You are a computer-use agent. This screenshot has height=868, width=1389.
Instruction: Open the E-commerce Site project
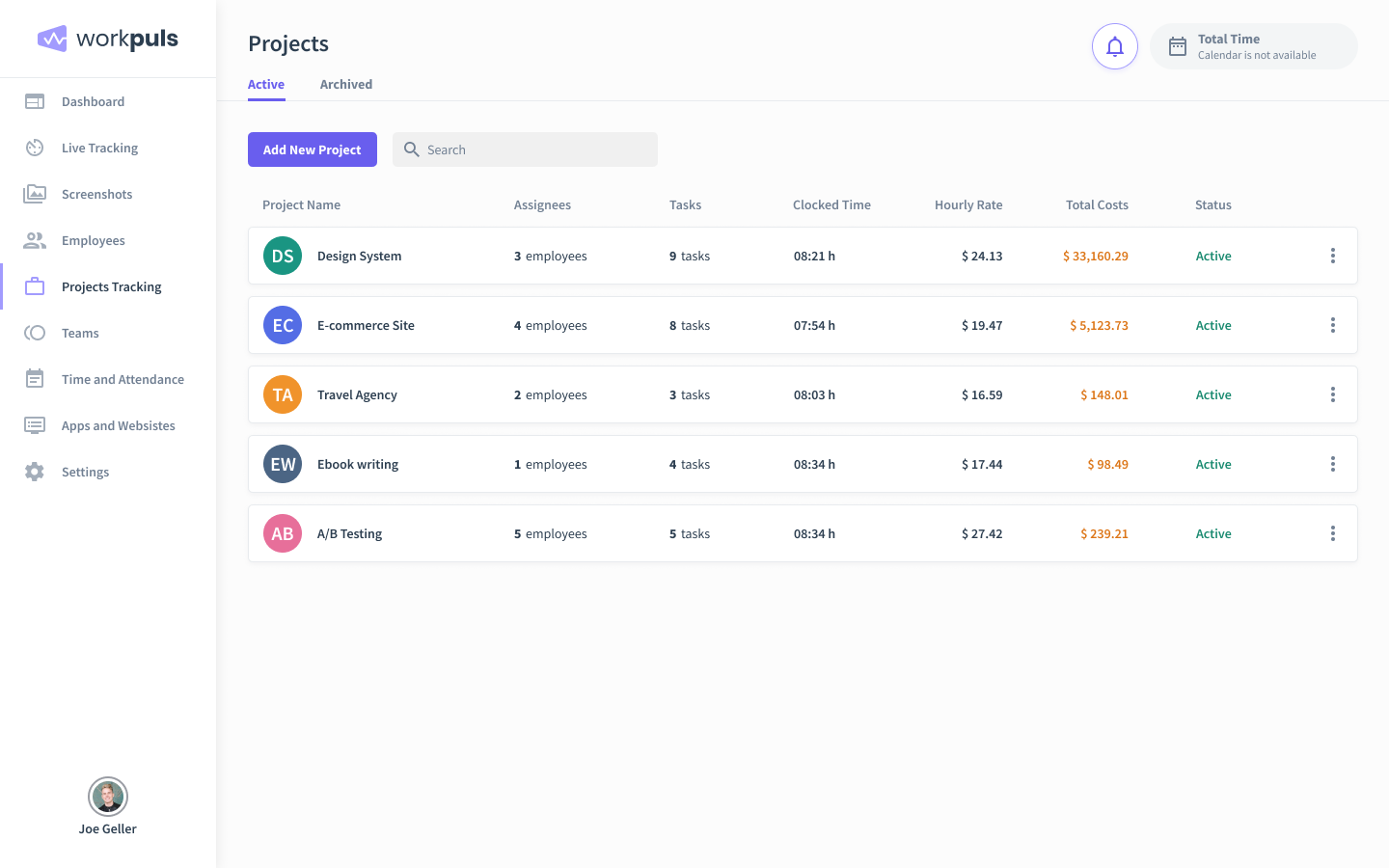pyautogui.click(x=366, y=325)
